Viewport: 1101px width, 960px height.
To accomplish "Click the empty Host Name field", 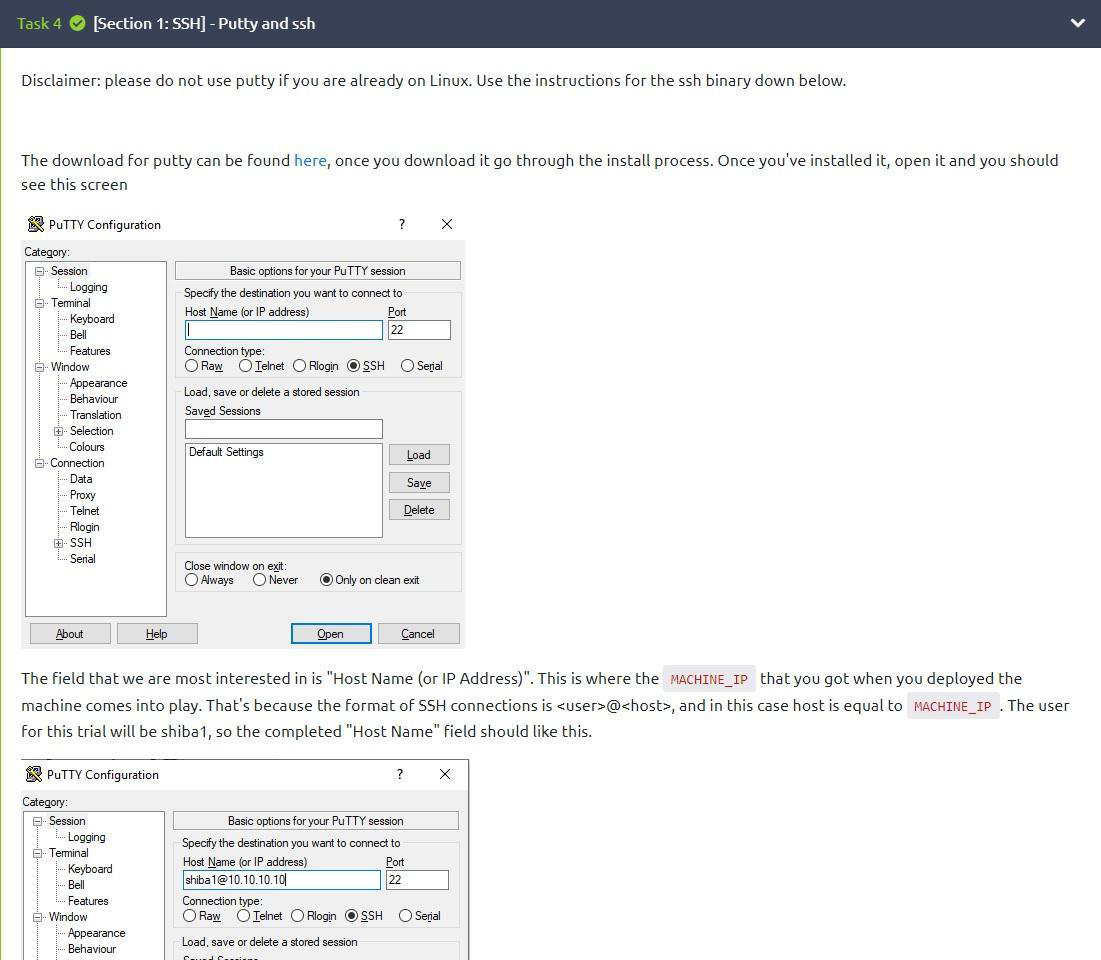I will (284, 330).
